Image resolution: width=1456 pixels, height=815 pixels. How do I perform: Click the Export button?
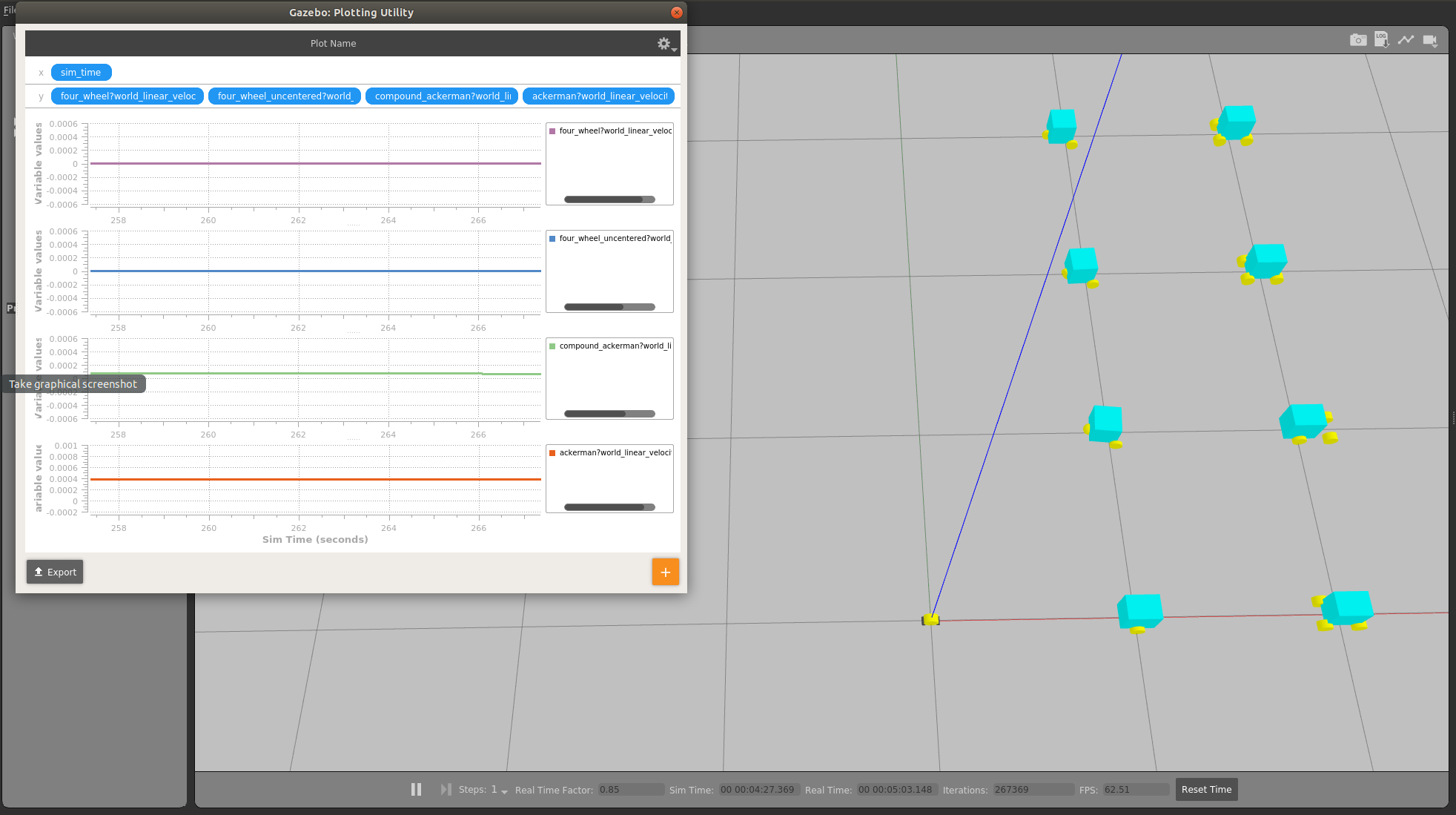[x=54, y=572]
